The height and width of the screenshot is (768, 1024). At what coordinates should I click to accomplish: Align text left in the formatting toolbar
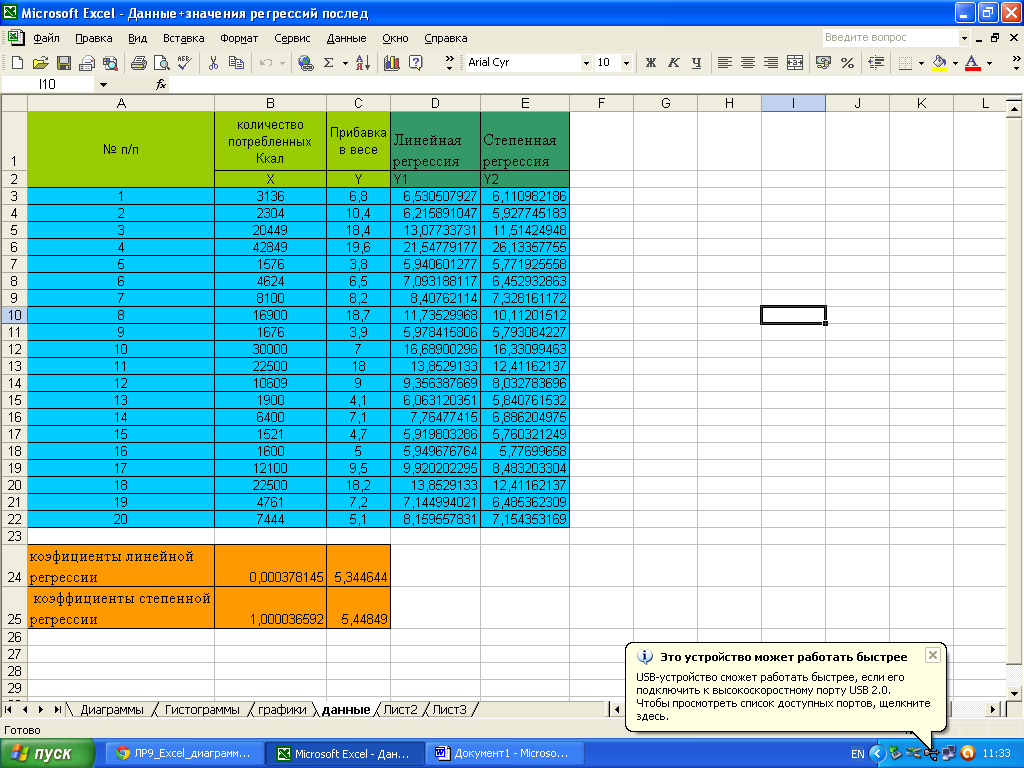click(724, 63)
